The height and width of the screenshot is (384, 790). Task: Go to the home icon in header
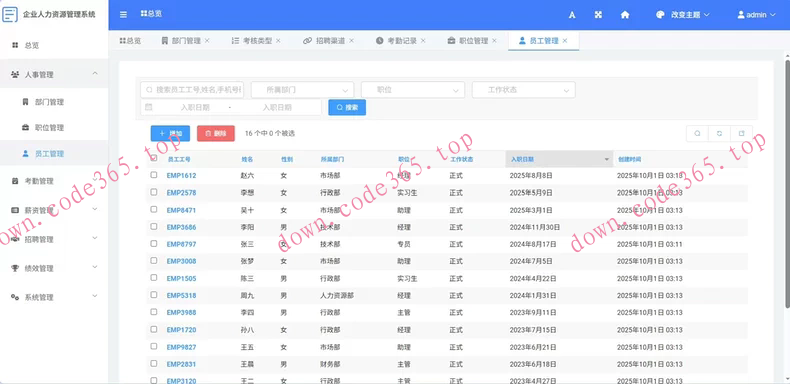(x=625, y=15)
